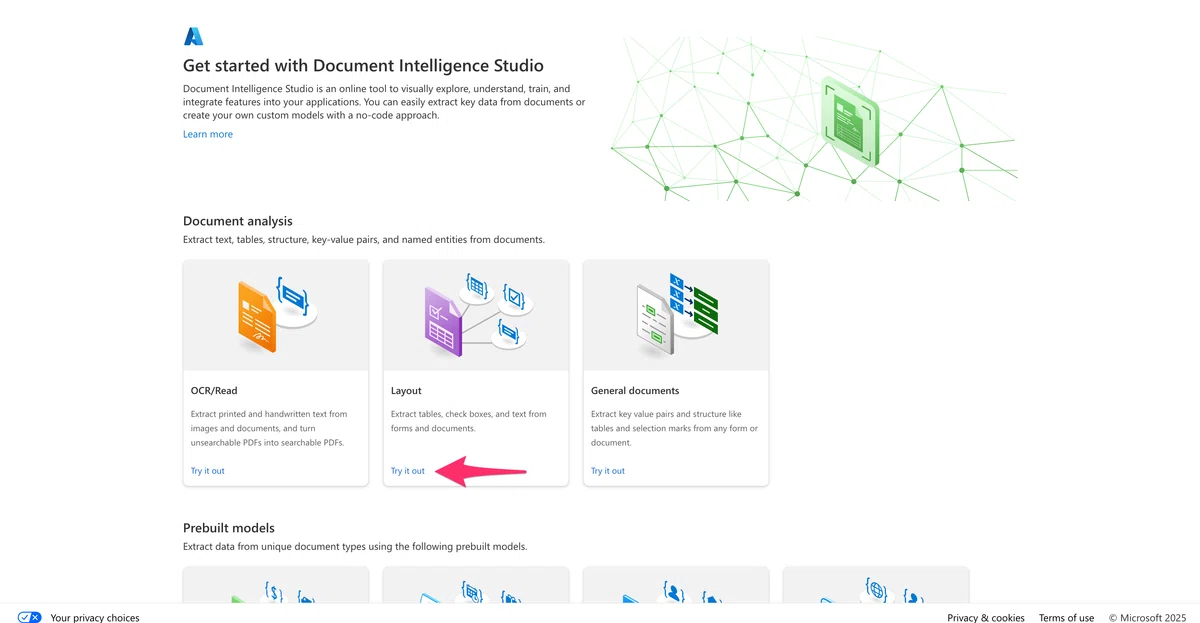Viewport: 1200px width, 623px height.
Task: Open the Privacy & cookies footer link
Action: [986, 618]
